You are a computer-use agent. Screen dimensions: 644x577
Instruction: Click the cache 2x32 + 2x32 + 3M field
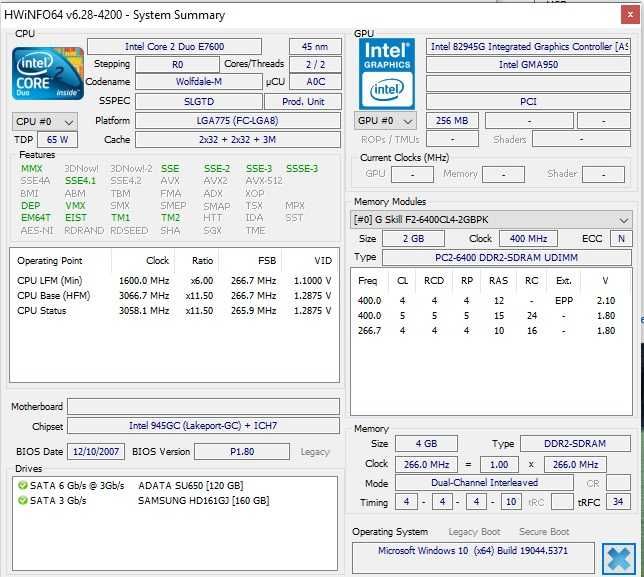point(238,140)
